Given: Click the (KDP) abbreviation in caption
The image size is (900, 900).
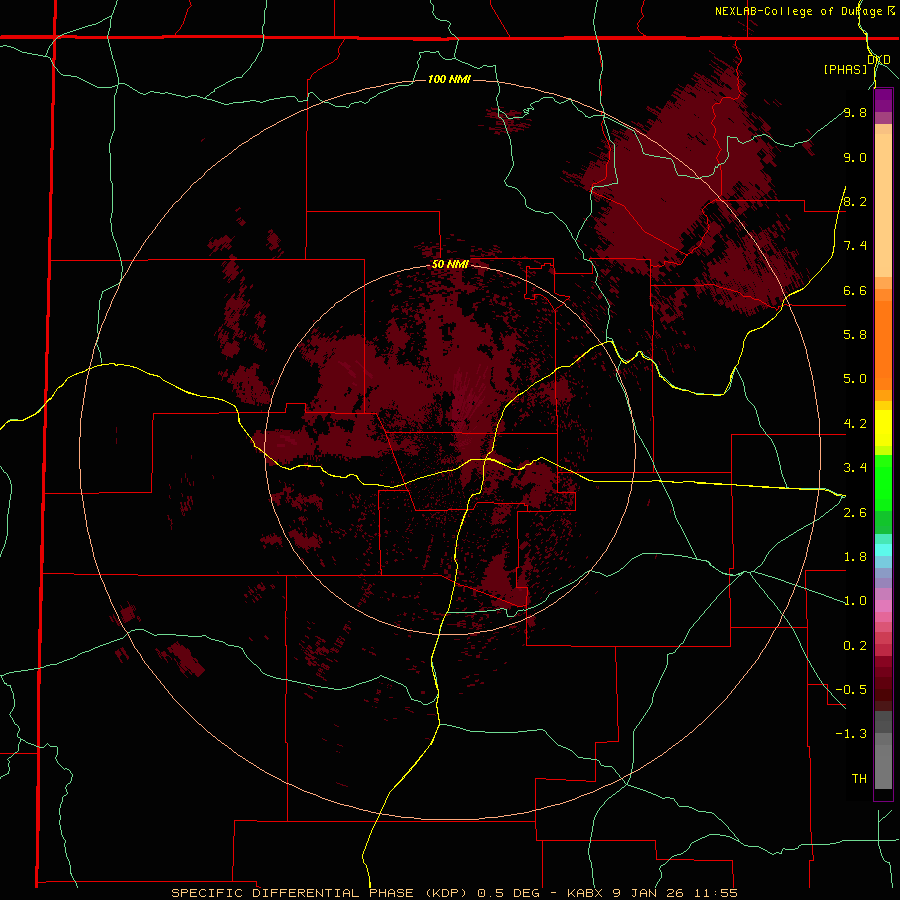Looking at the screenshot, I should point(446,893).
